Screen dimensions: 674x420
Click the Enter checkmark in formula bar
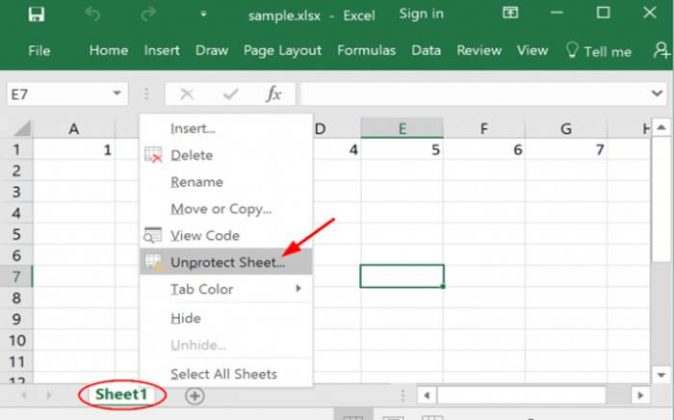pos(231,94)
